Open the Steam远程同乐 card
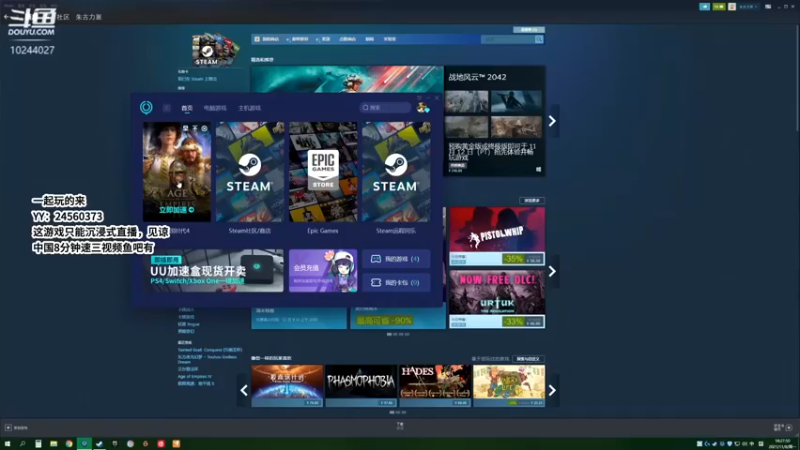800x450 pixels. coord(396,171)
